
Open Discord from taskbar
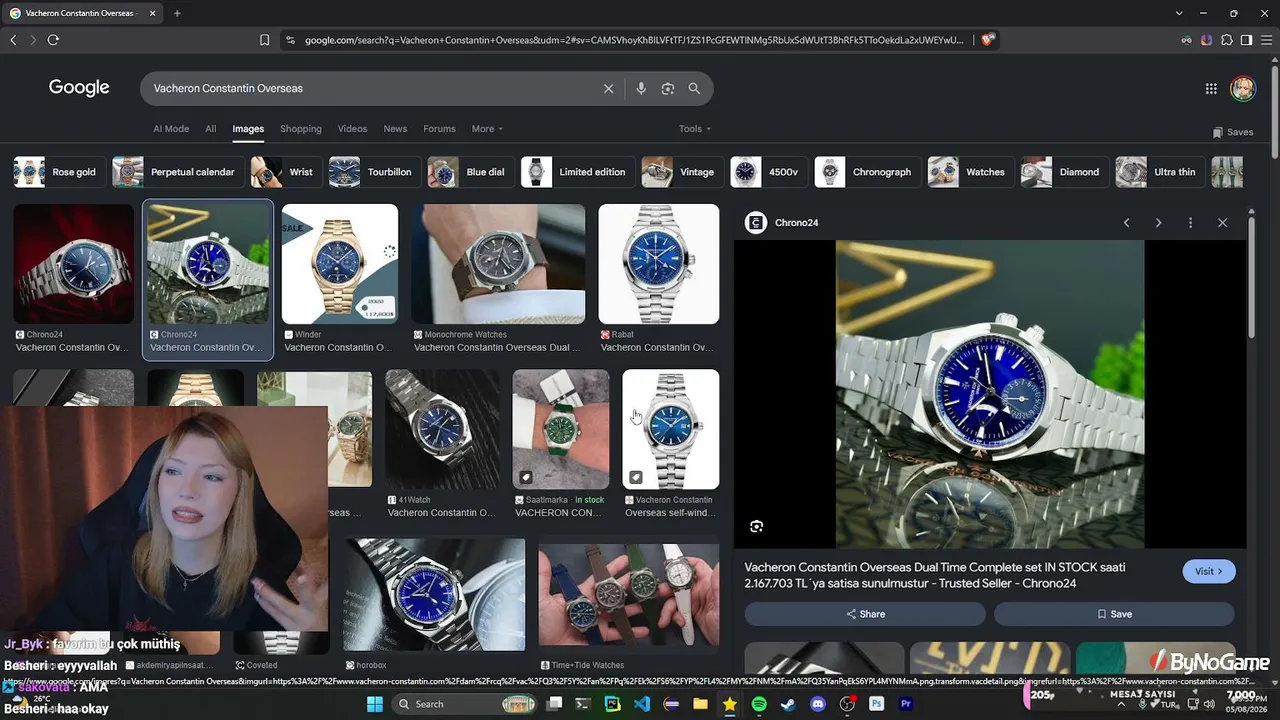point(818,704)
